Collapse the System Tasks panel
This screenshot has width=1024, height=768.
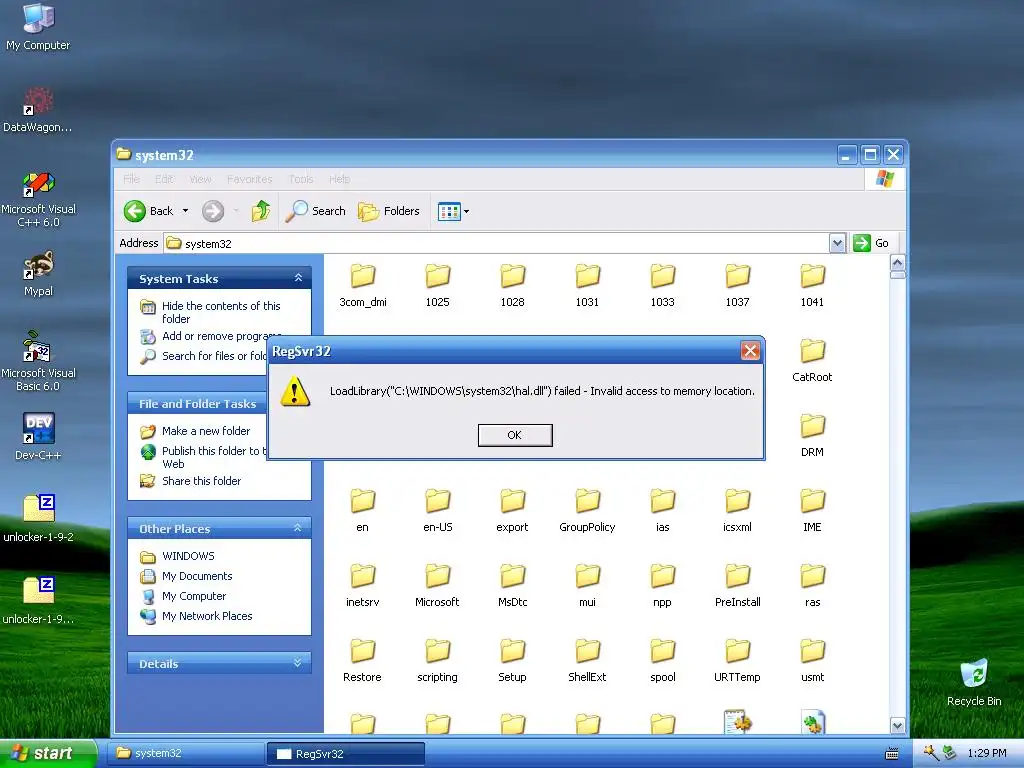point(298,278)
